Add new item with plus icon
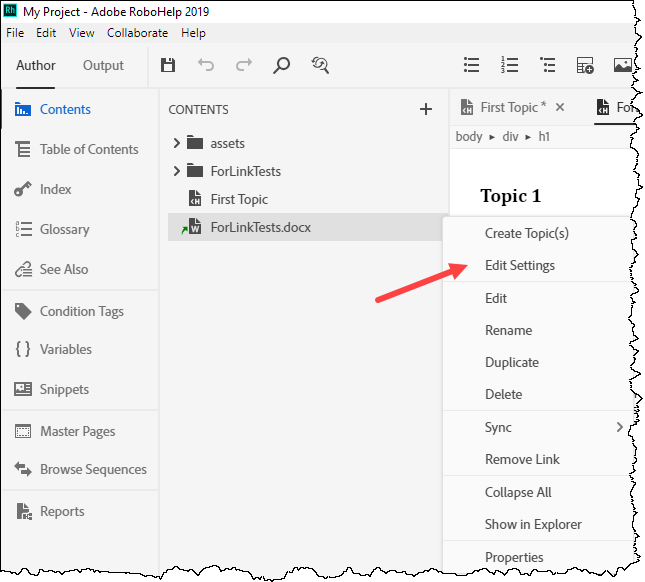This screenshot has width=645, height=582. [425, 110]
